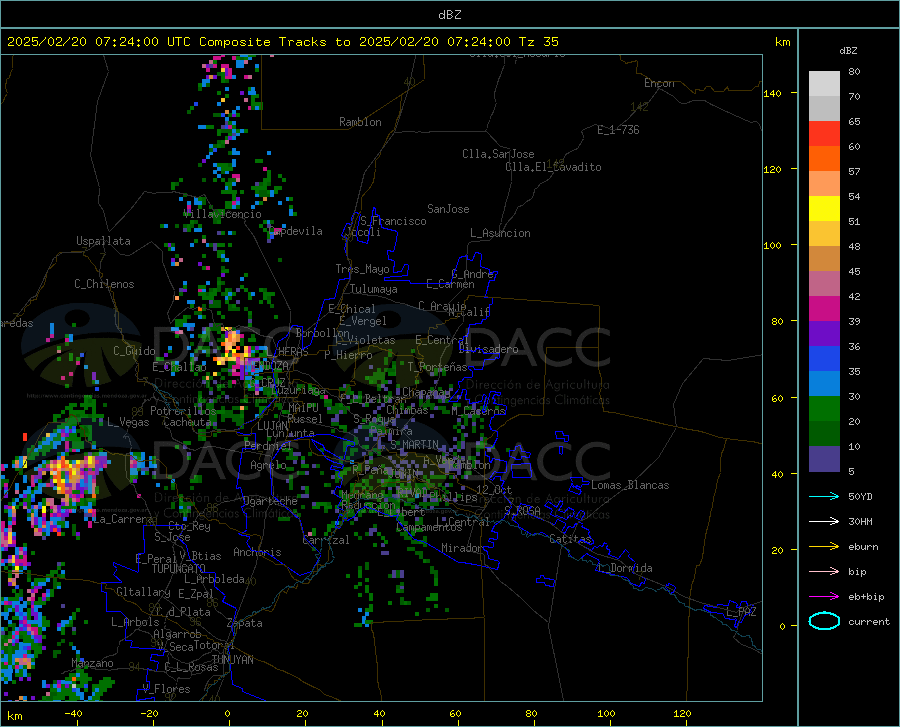Click the 5 dBZ purple swatch
This screenshot has width=900, height=727.
coord(824,458)
